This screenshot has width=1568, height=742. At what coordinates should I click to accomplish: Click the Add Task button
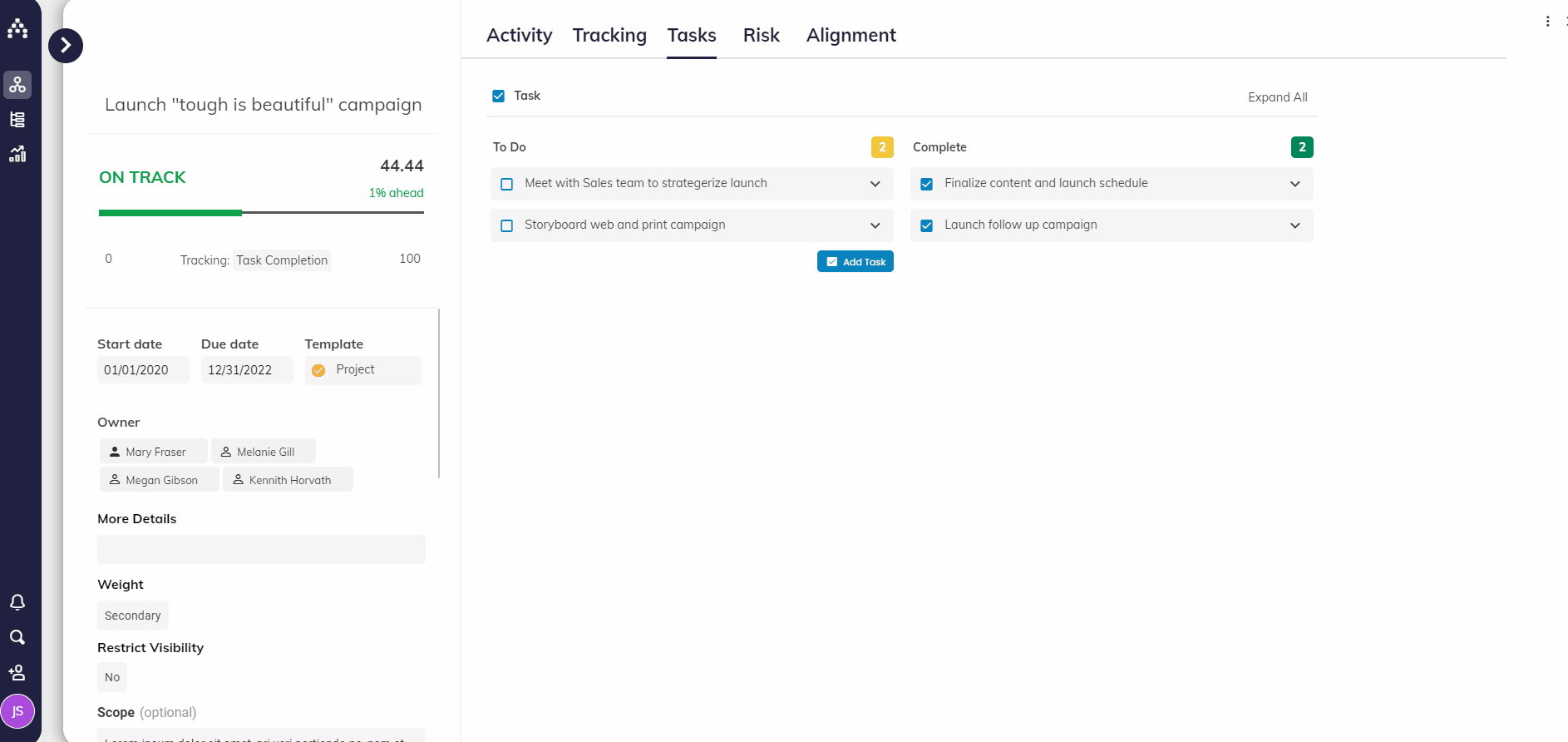click(855, 261)
